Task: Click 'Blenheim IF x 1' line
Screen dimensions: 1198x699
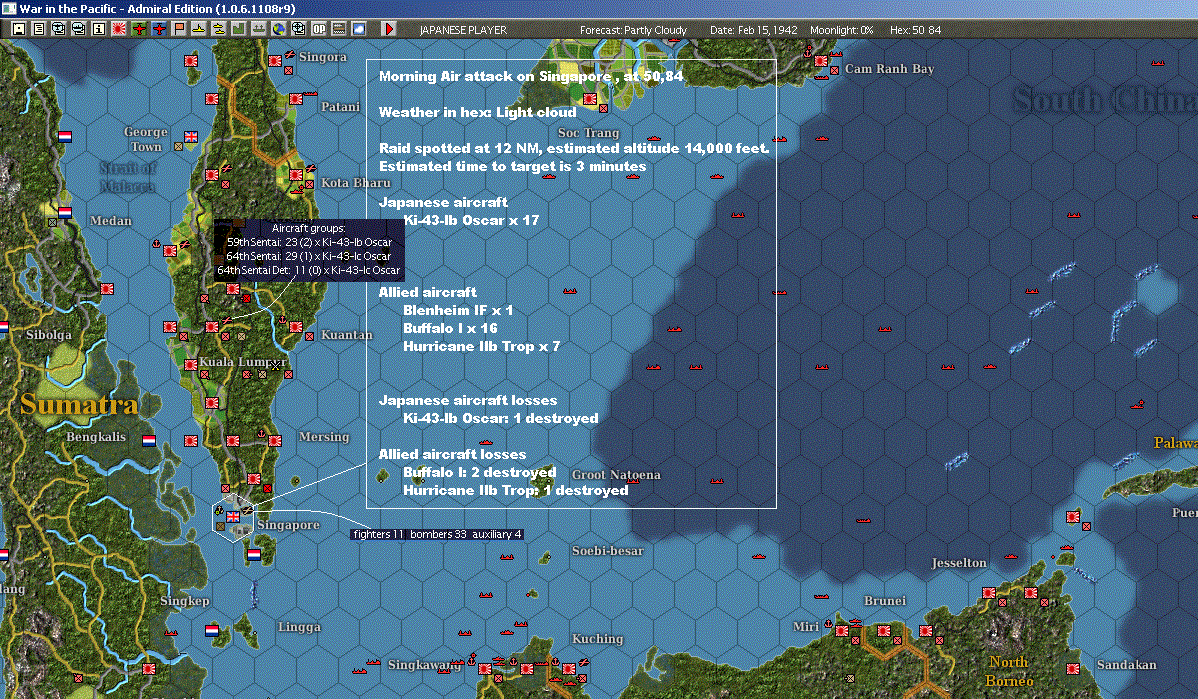Action: pos(458,310)
